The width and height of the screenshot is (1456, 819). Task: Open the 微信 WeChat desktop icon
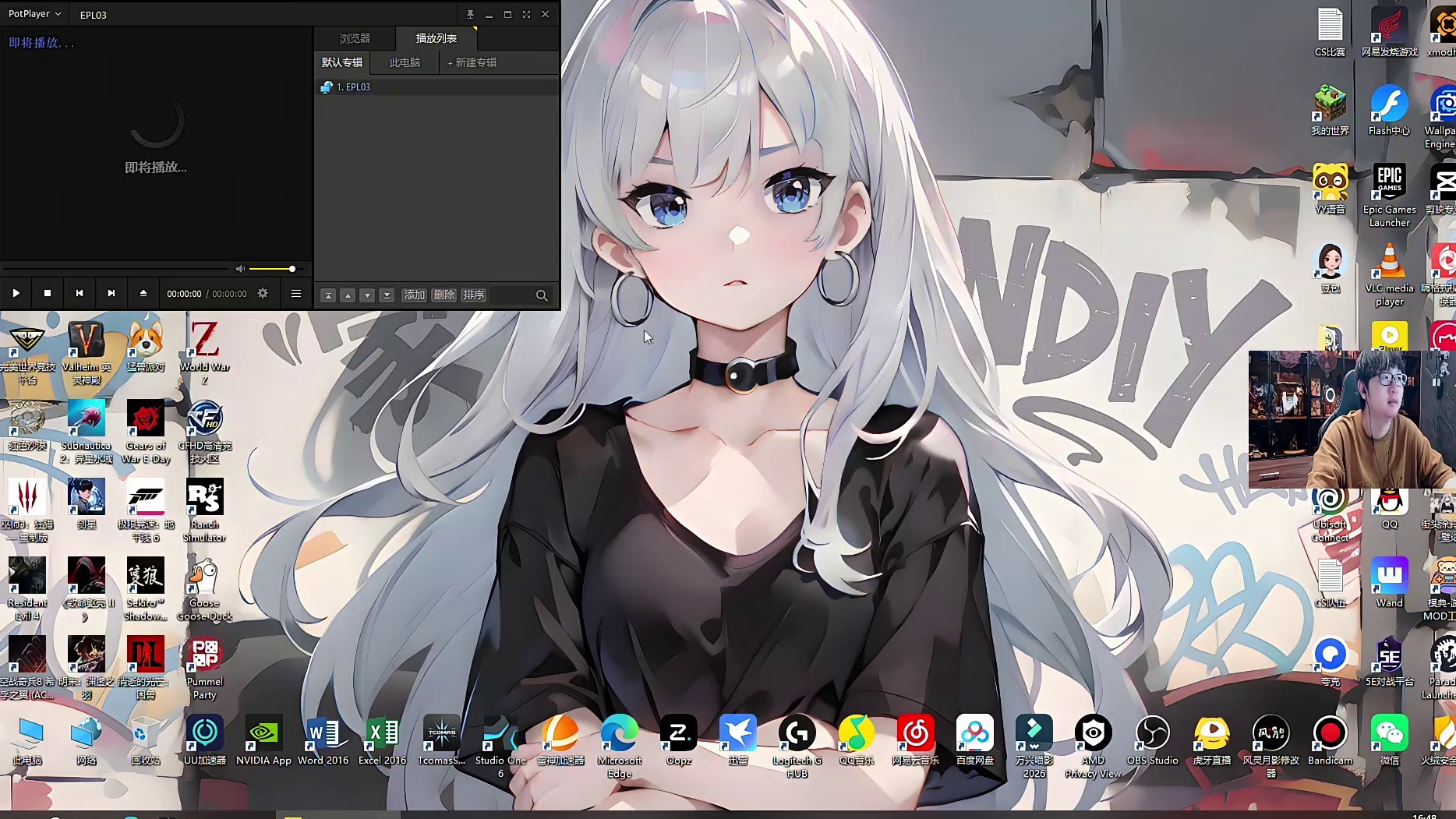[1390, 740]
